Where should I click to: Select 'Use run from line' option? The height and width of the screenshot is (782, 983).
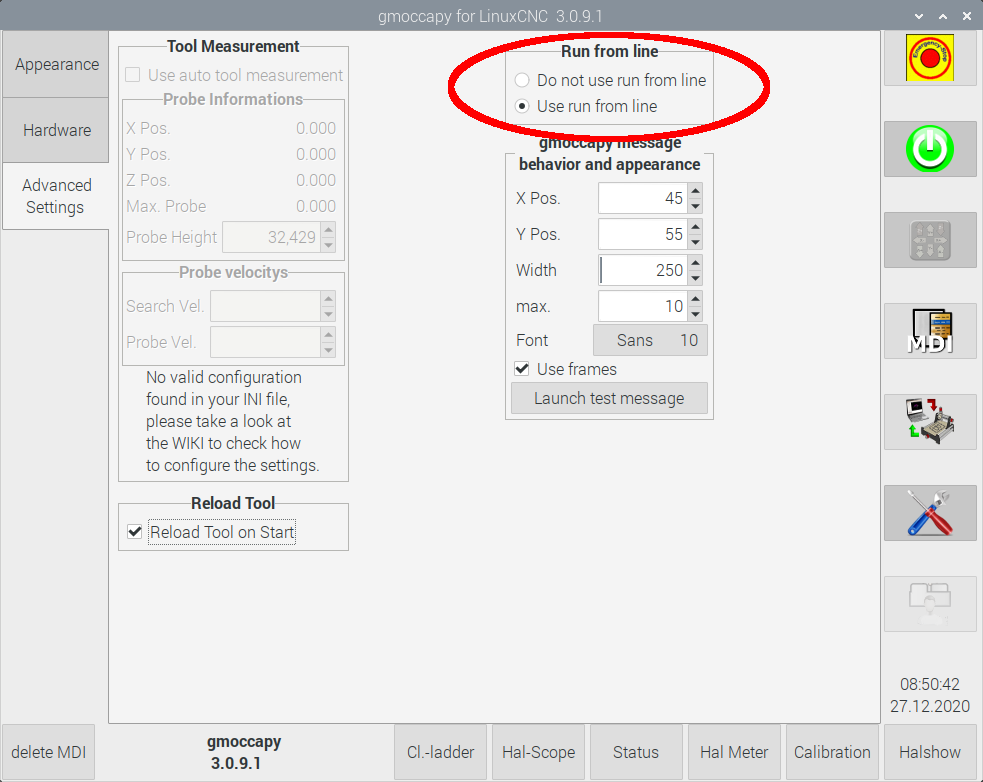pyautogui.click(x=522, y=106)
